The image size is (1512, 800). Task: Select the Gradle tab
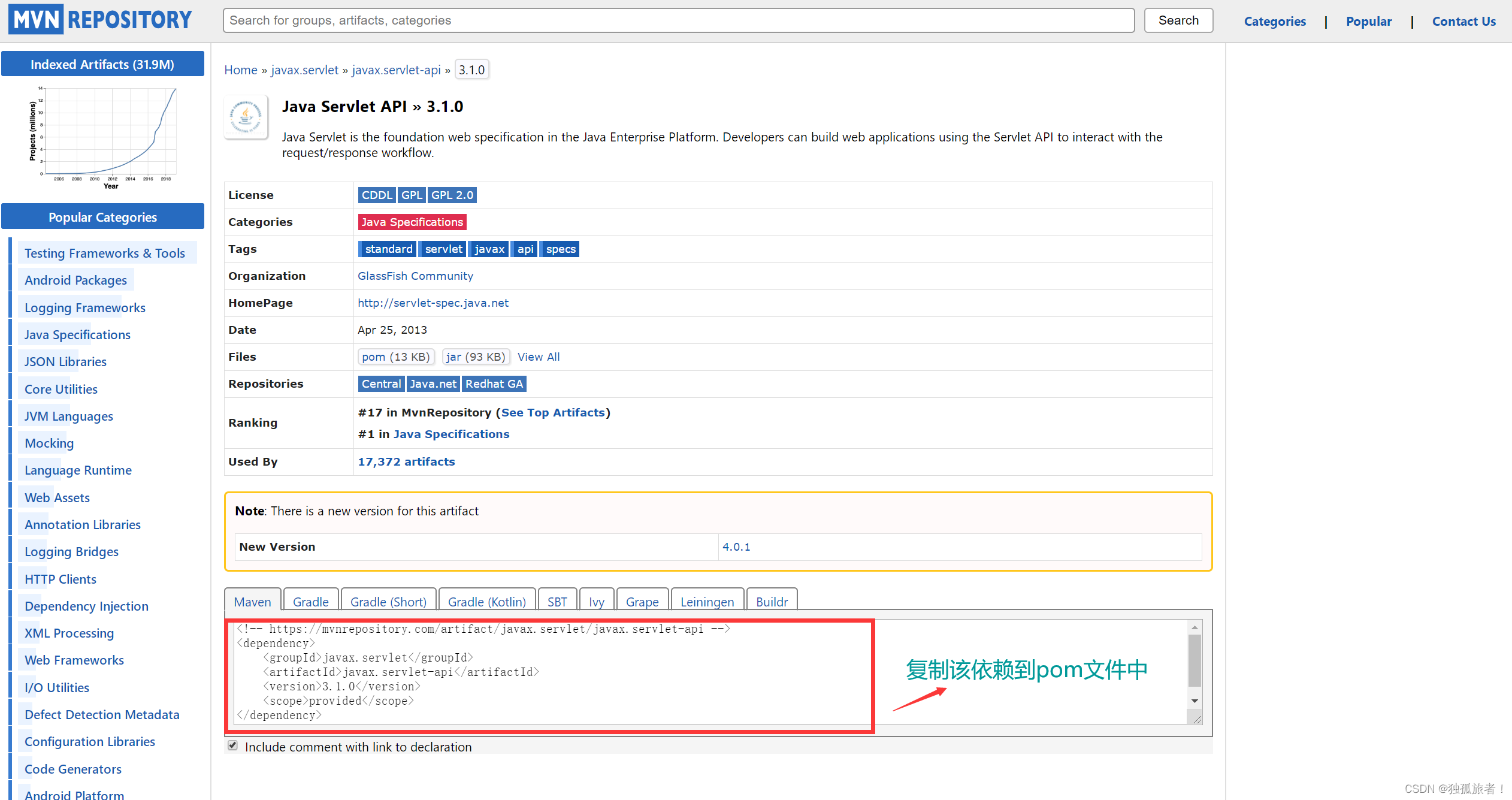coord(310,600)
